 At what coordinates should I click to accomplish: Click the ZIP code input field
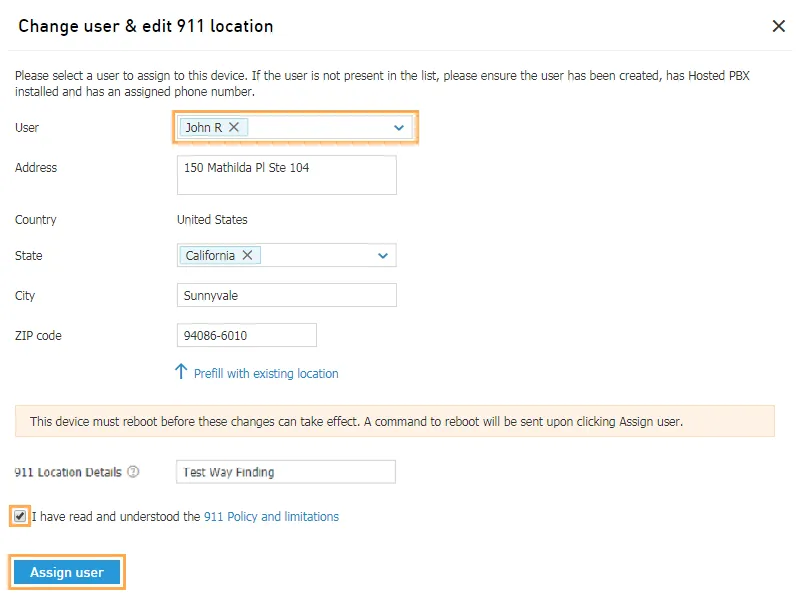(247, 335)
